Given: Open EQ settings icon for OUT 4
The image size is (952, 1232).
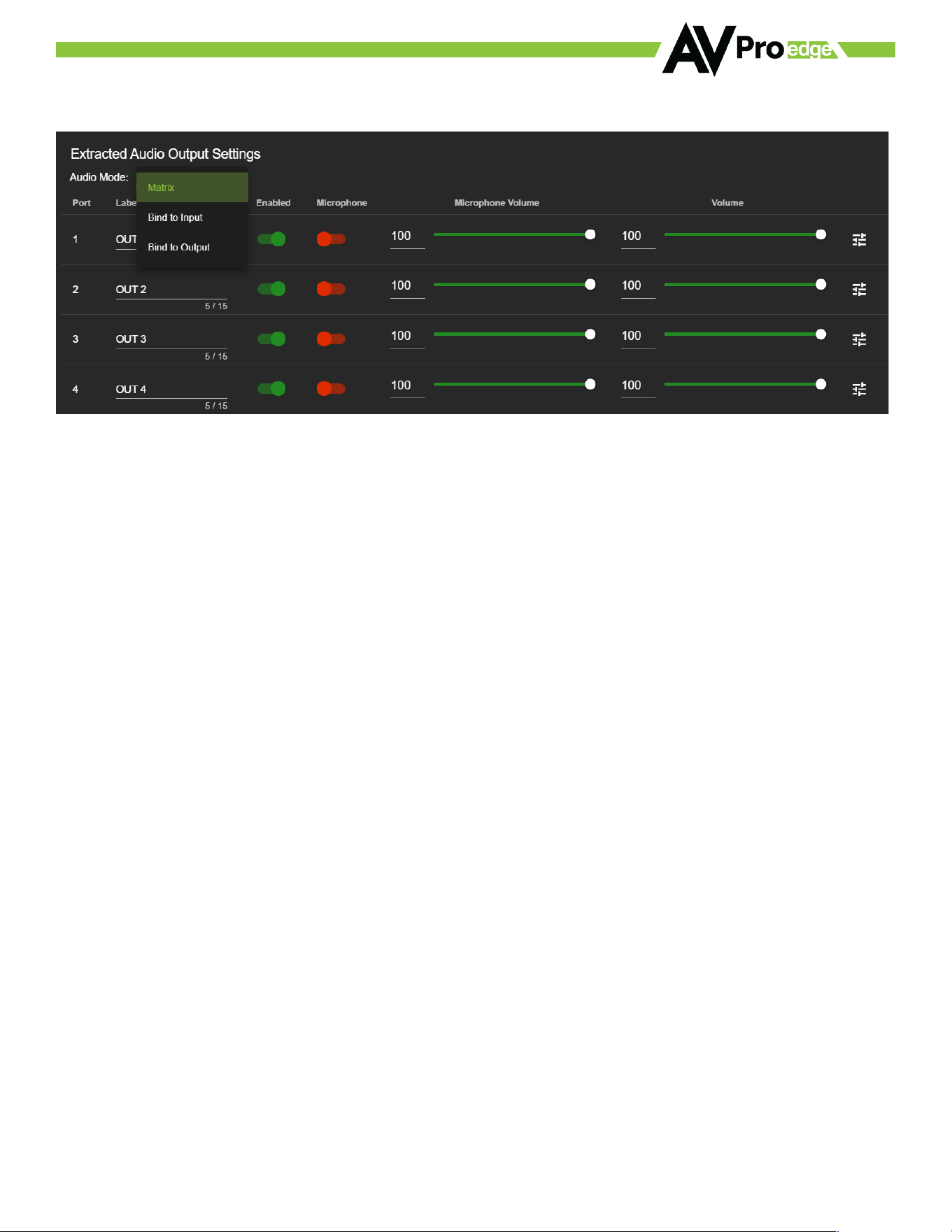Looking at the screenshot, I should [859, 389].
